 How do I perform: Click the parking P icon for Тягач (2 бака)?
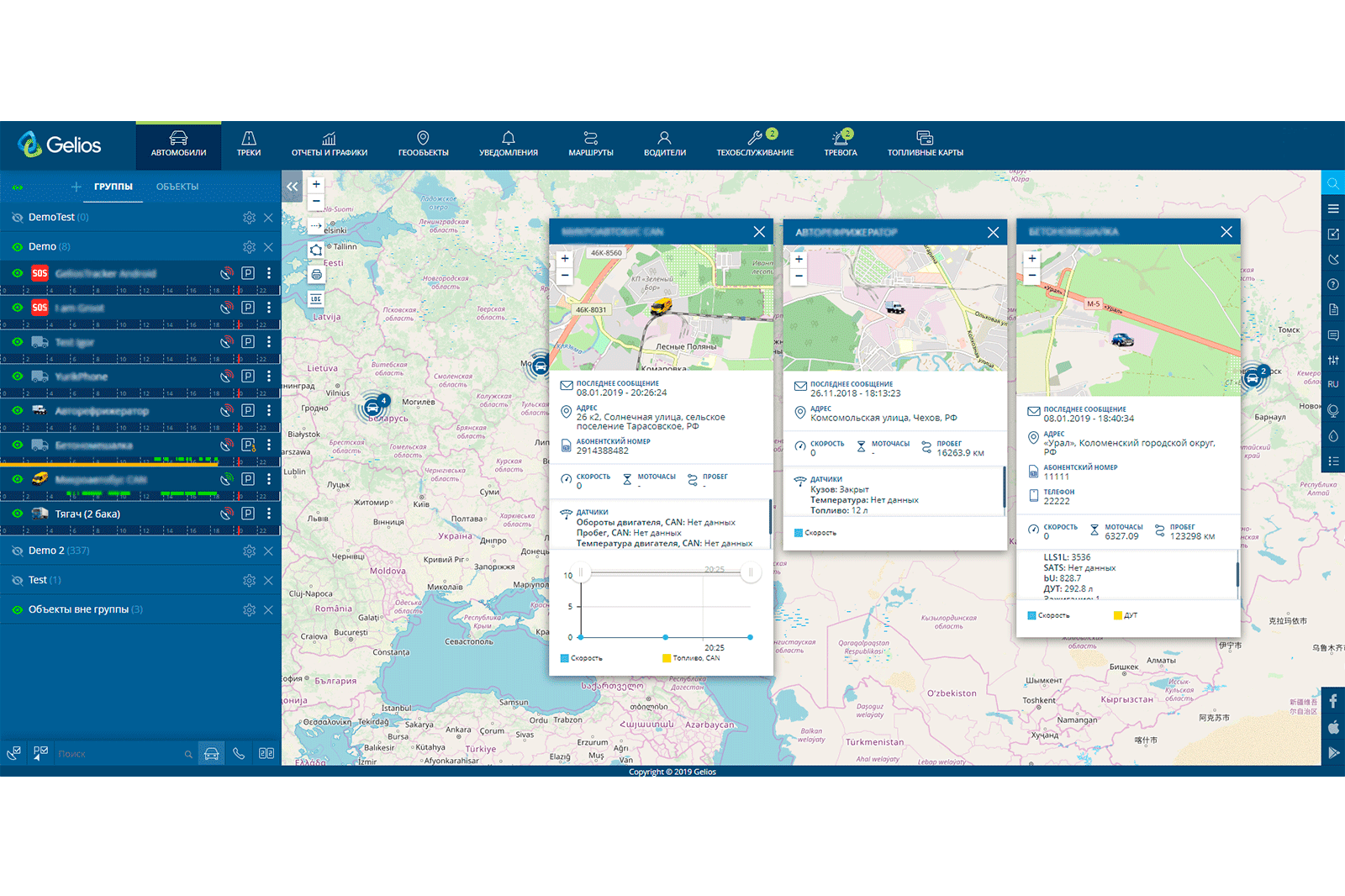(x=248, y=514)
